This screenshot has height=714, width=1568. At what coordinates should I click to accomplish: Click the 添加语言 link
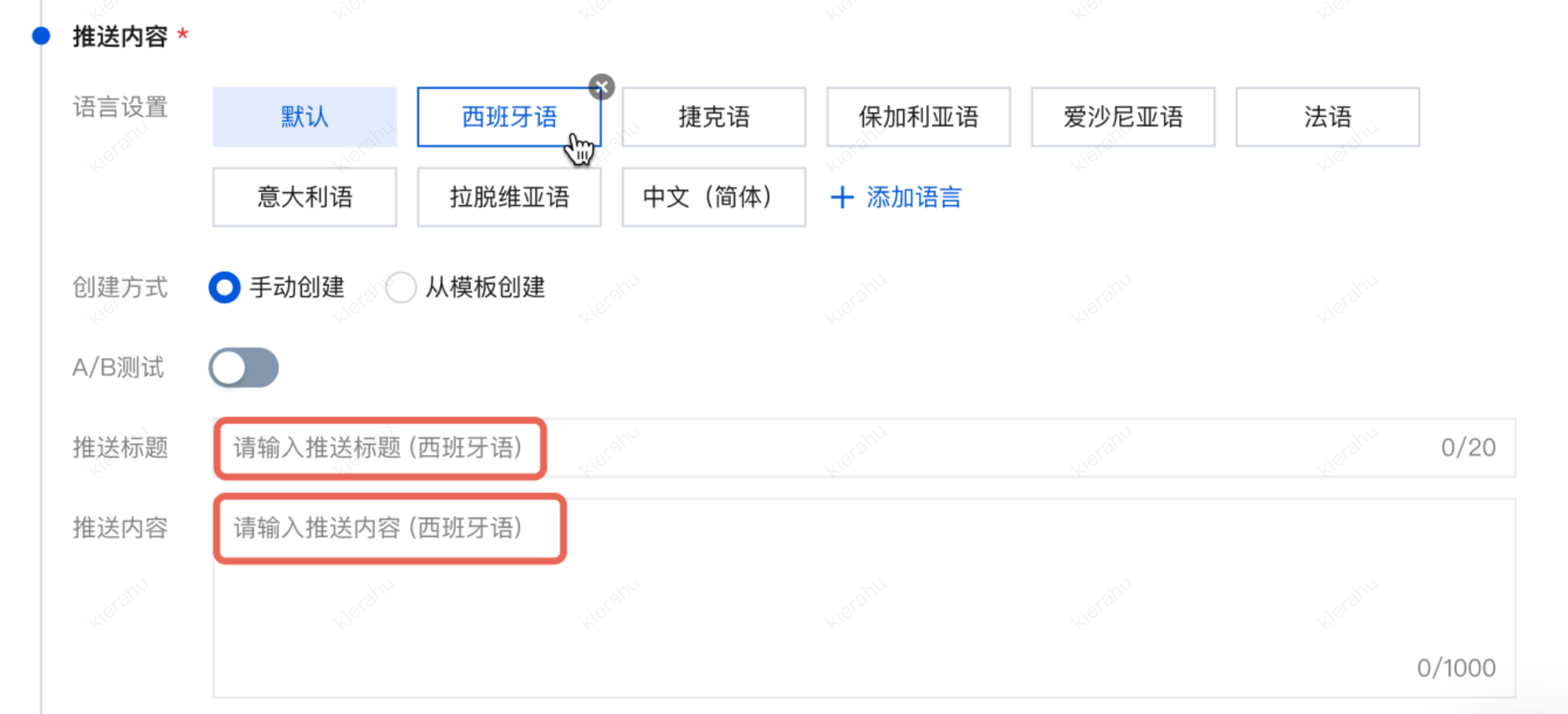[x=913, y=198]
